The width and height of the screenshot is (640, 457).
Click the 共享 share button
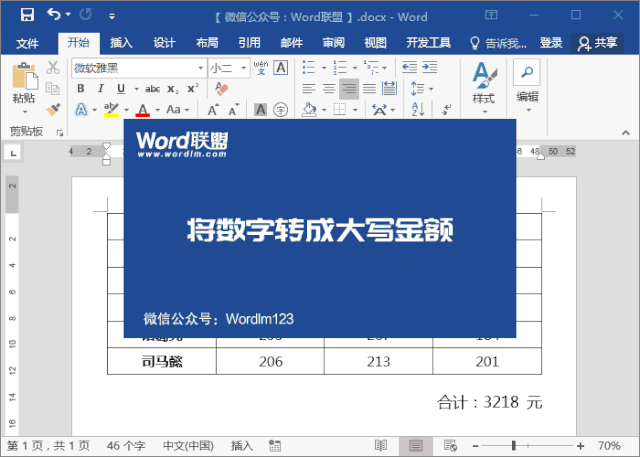[x=597, y=43]
